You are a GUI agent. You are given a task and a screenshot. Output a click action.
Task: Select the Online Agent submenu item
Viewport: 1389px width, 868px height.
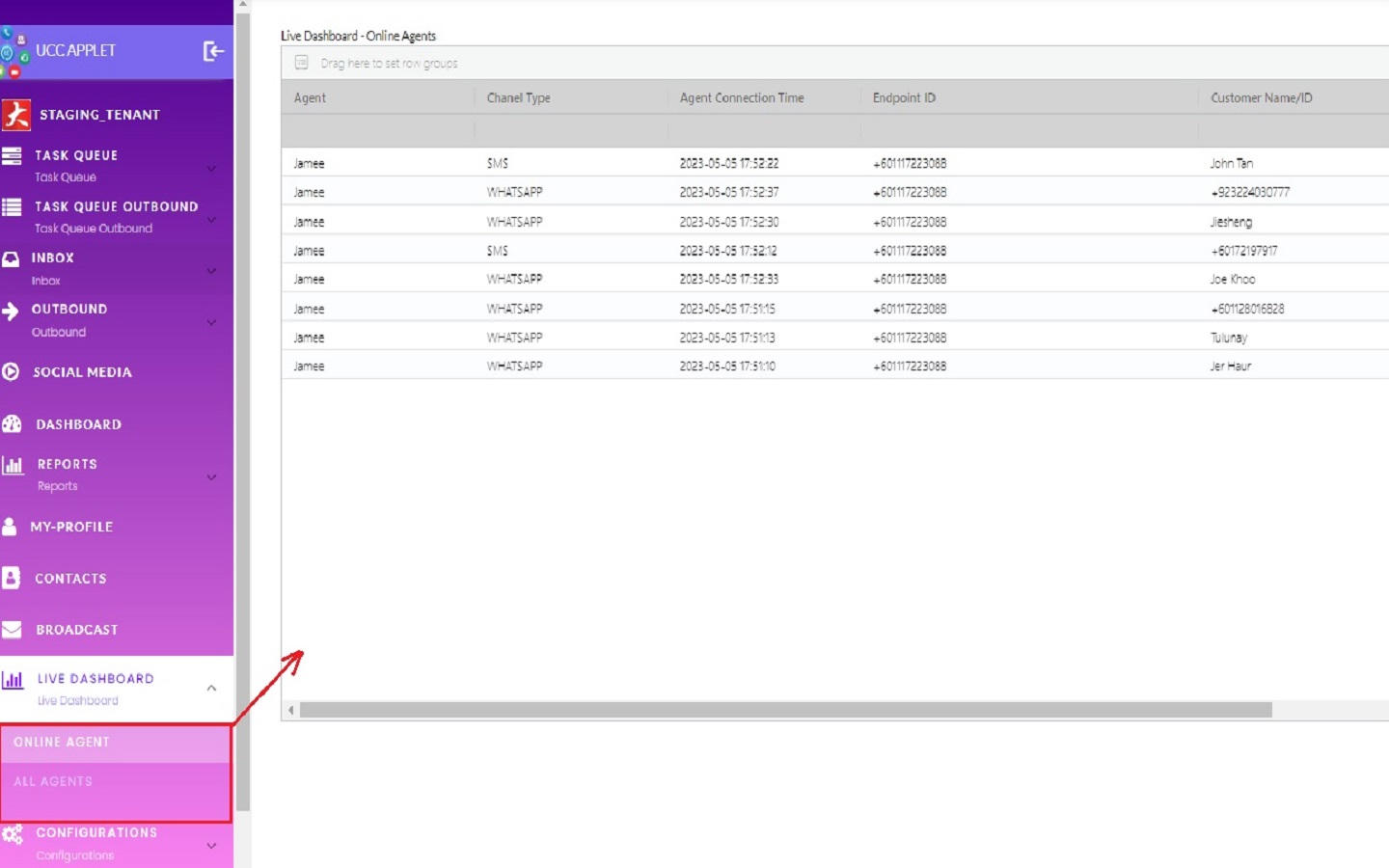[x=62, y=742]
